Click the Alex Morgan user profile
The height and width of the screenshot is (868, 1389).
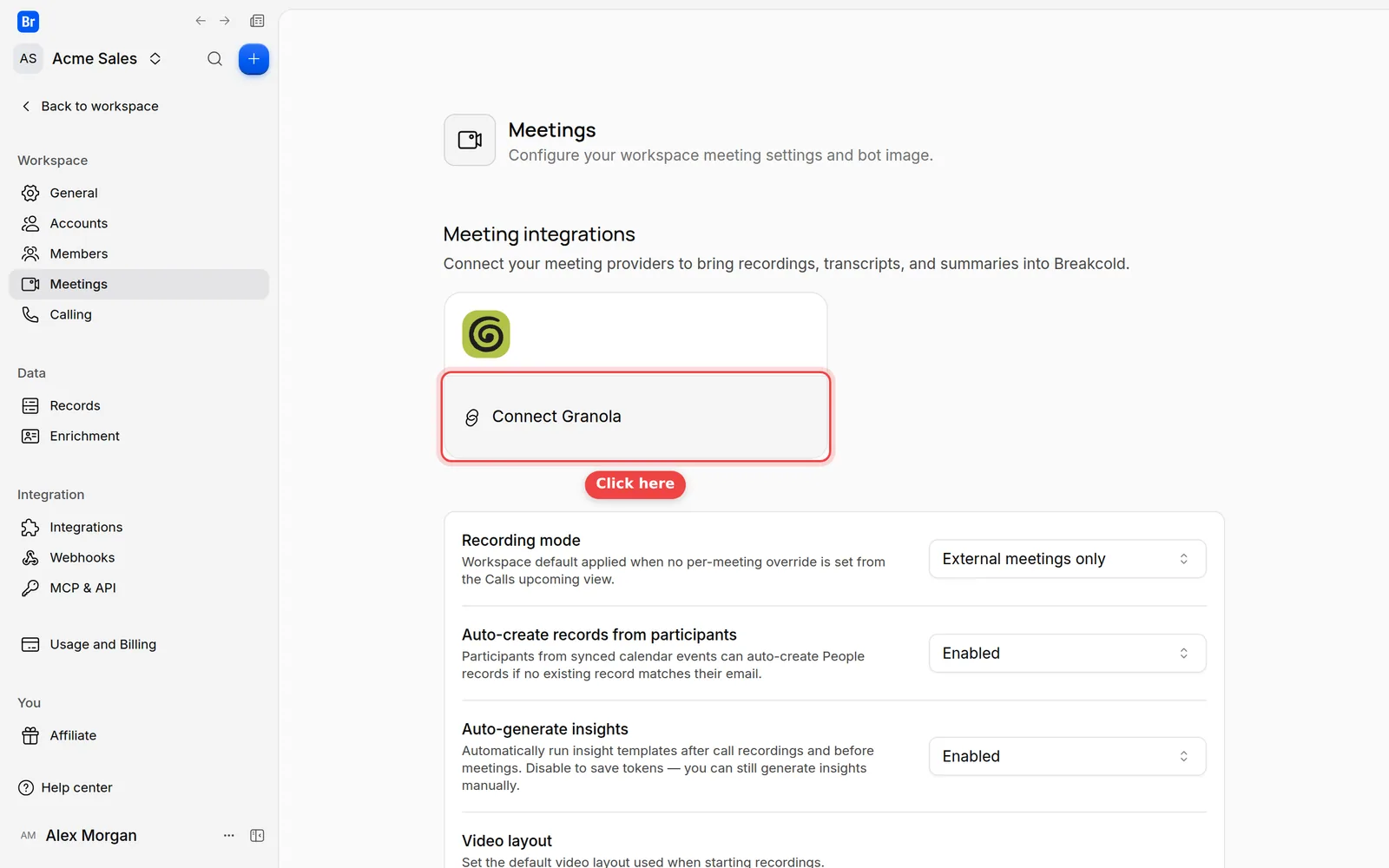[x=78, y=835]
